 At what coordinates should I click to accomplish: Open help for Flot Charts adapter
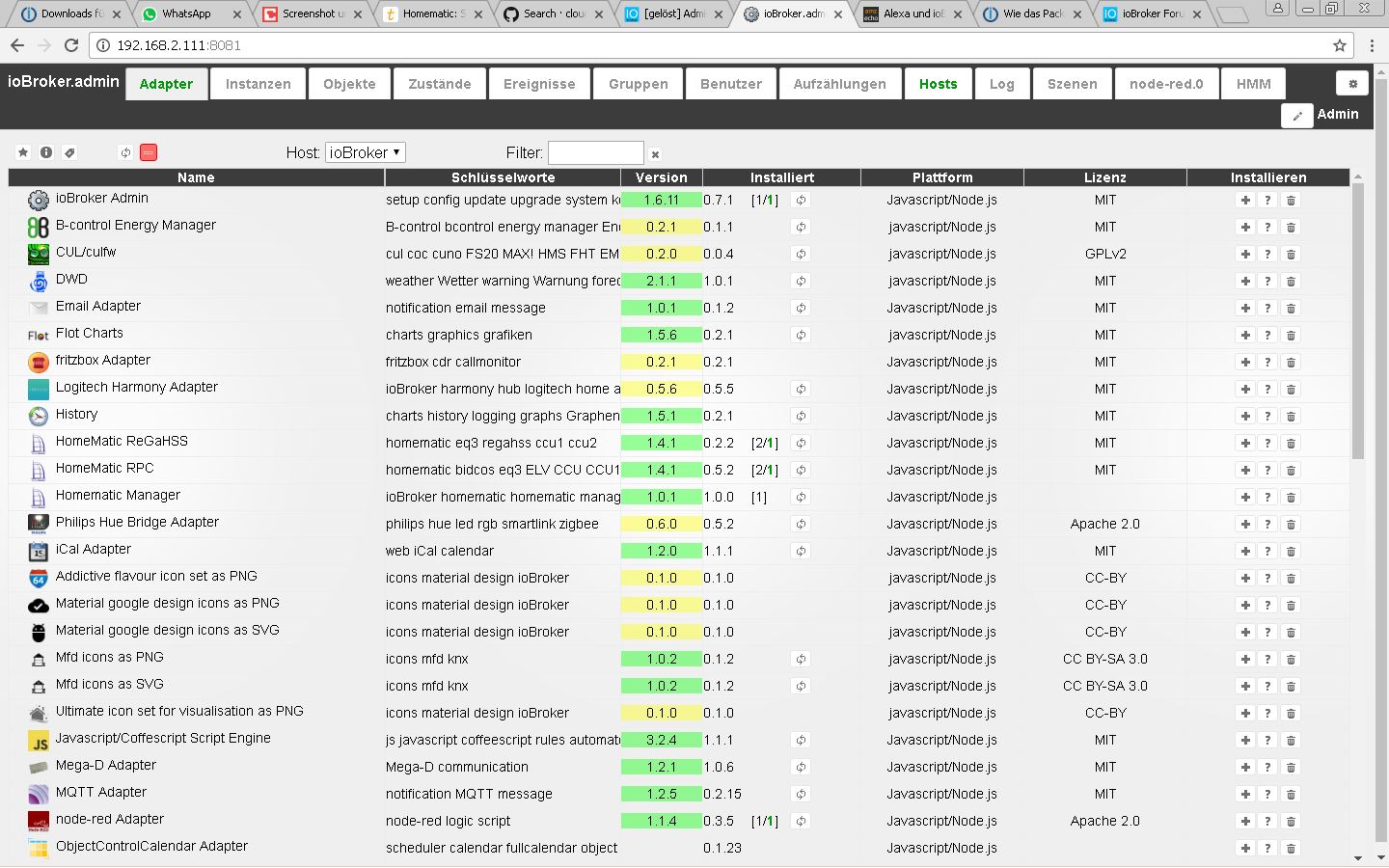tap(1267, 336)
